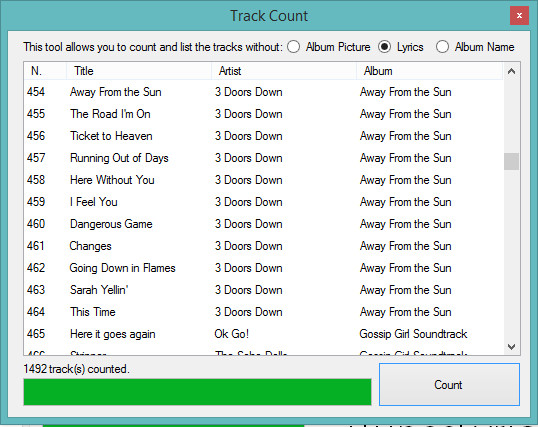
Task: Sort by the N. column header
Action: (x=45, y=71)
